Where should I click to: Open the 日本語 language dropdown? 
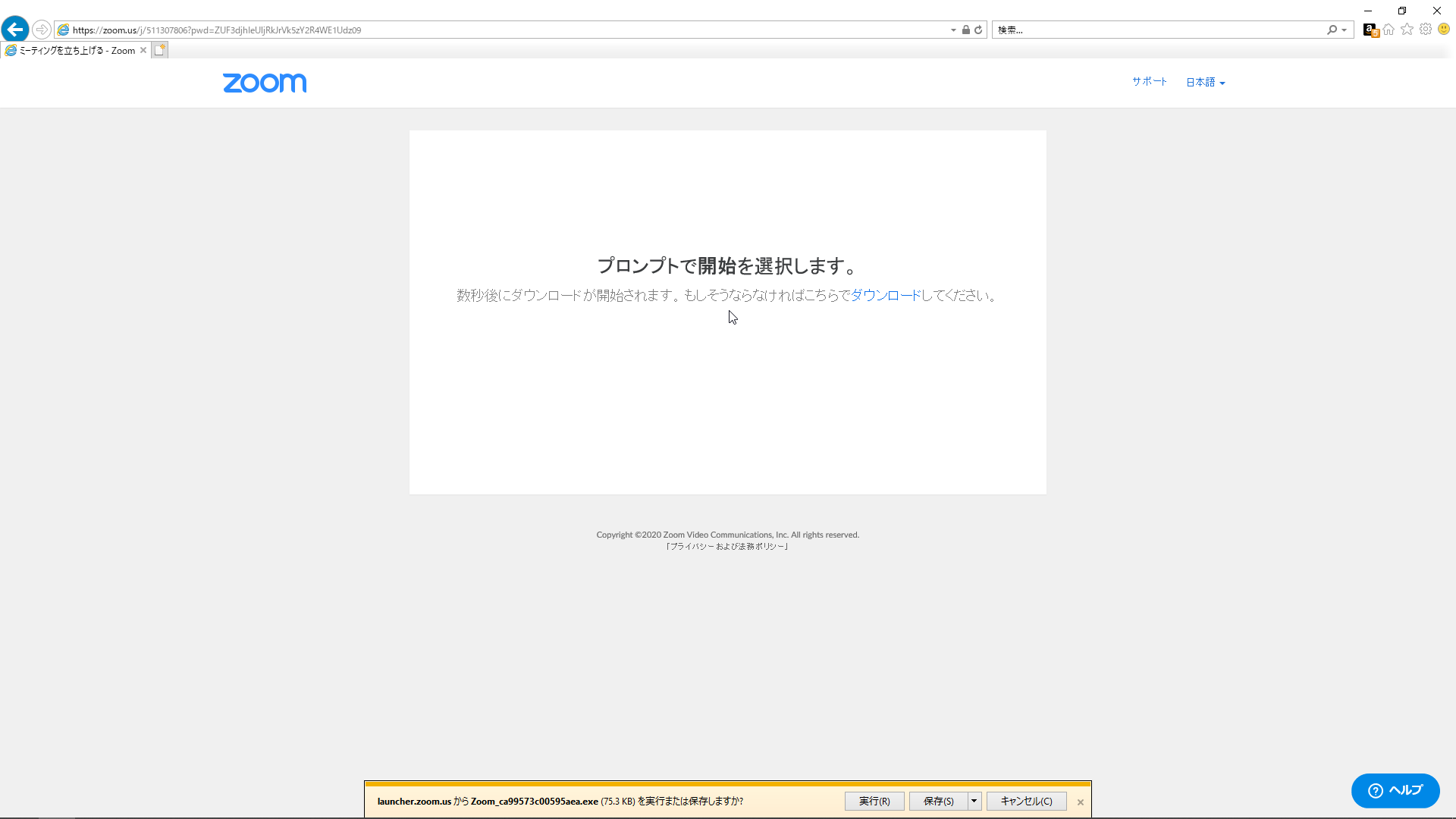click(x=1205, y=82)
